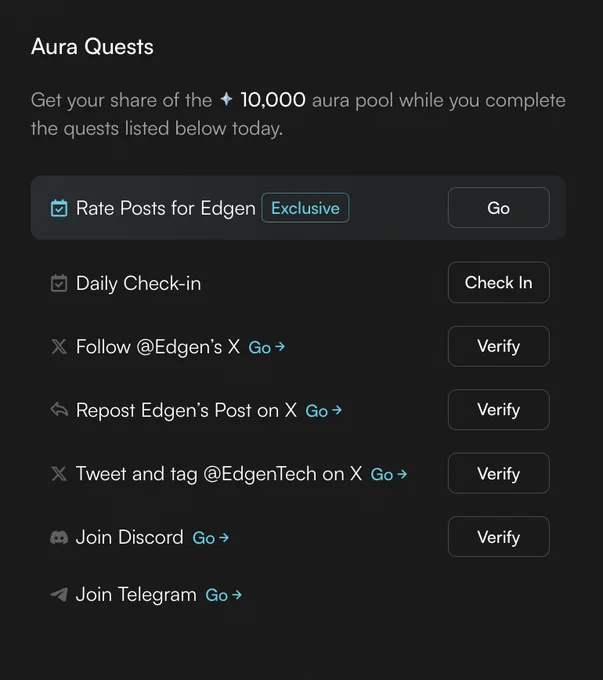
Task: Open the Join Discord Go link
Action: pyautogui.click(x=210, y=538)
